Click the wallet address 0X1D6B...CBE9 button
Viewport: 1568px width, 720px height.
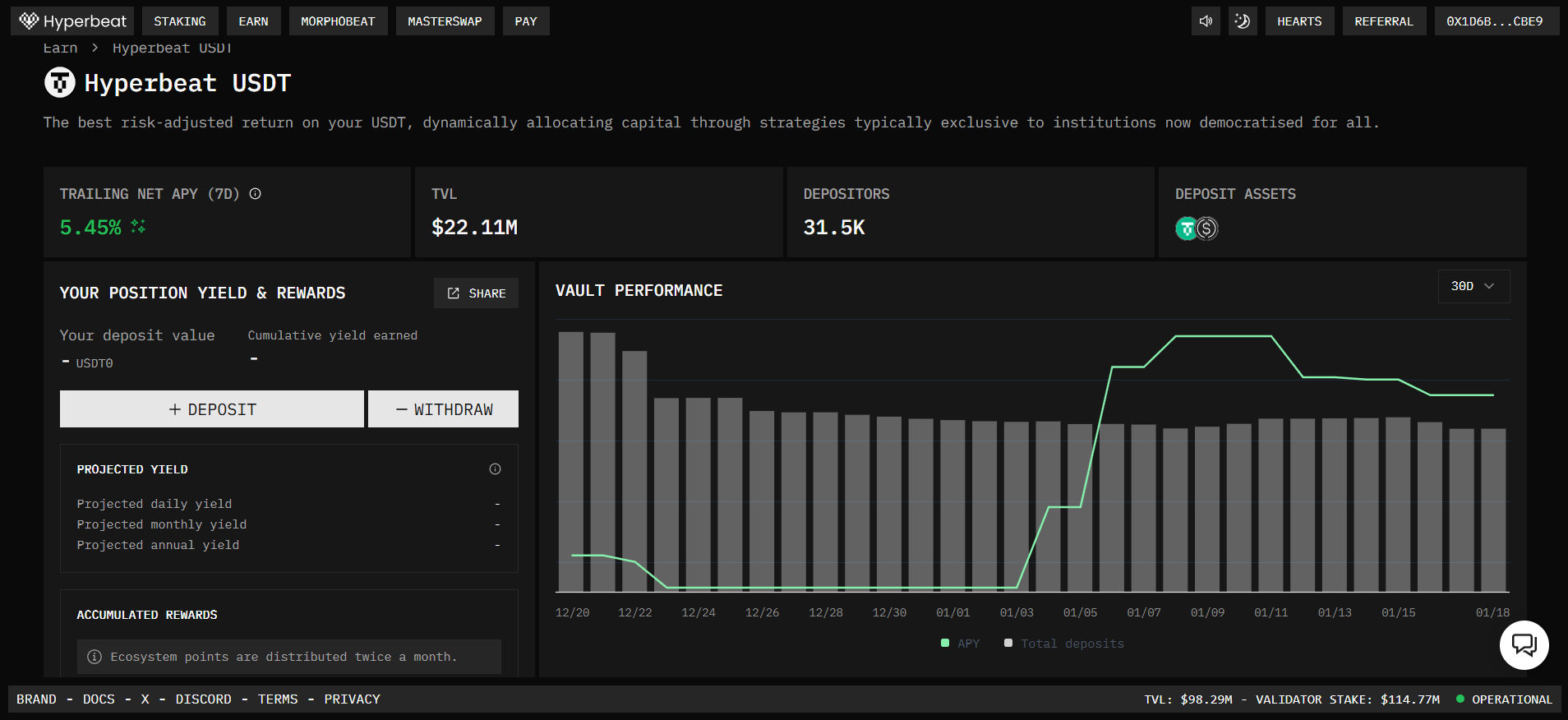[1495, 21]
